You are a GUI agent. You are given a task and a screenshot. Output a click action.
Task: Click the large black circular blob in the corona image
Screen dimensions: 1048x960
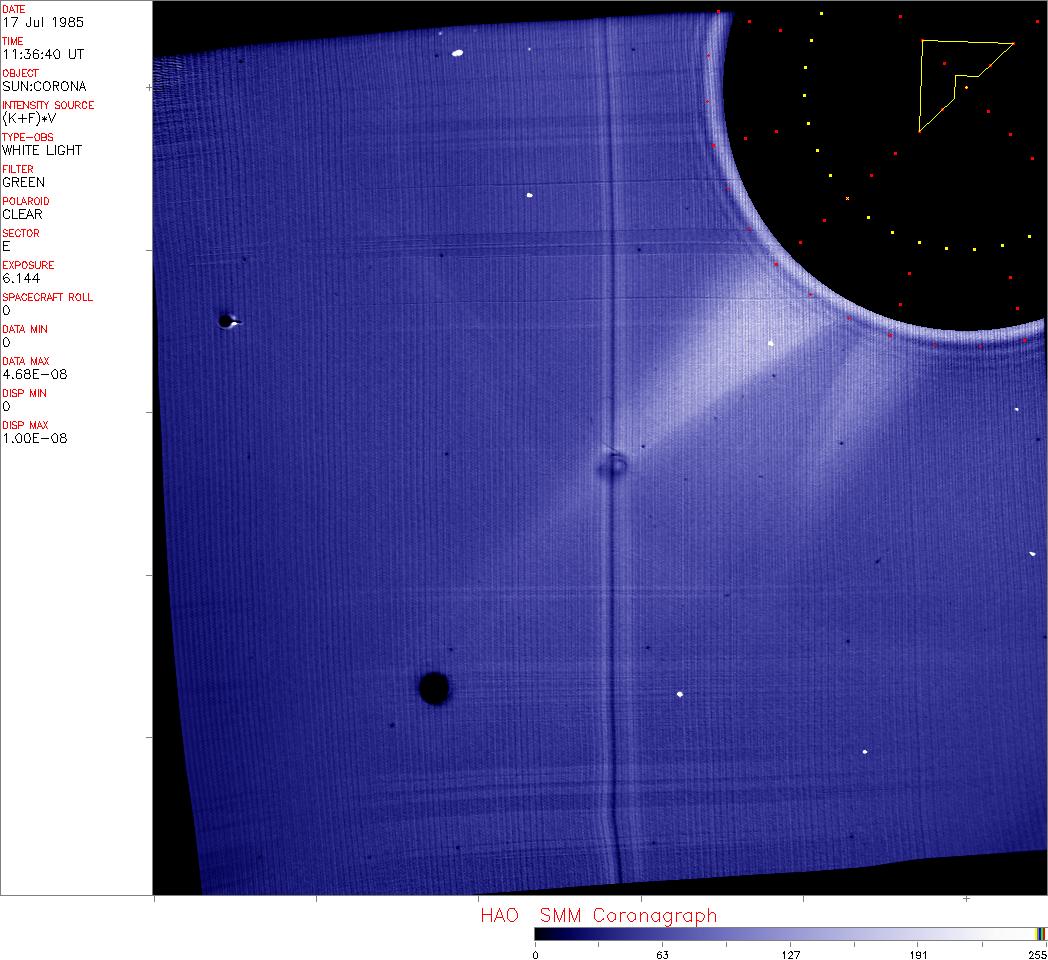[433, 688]
